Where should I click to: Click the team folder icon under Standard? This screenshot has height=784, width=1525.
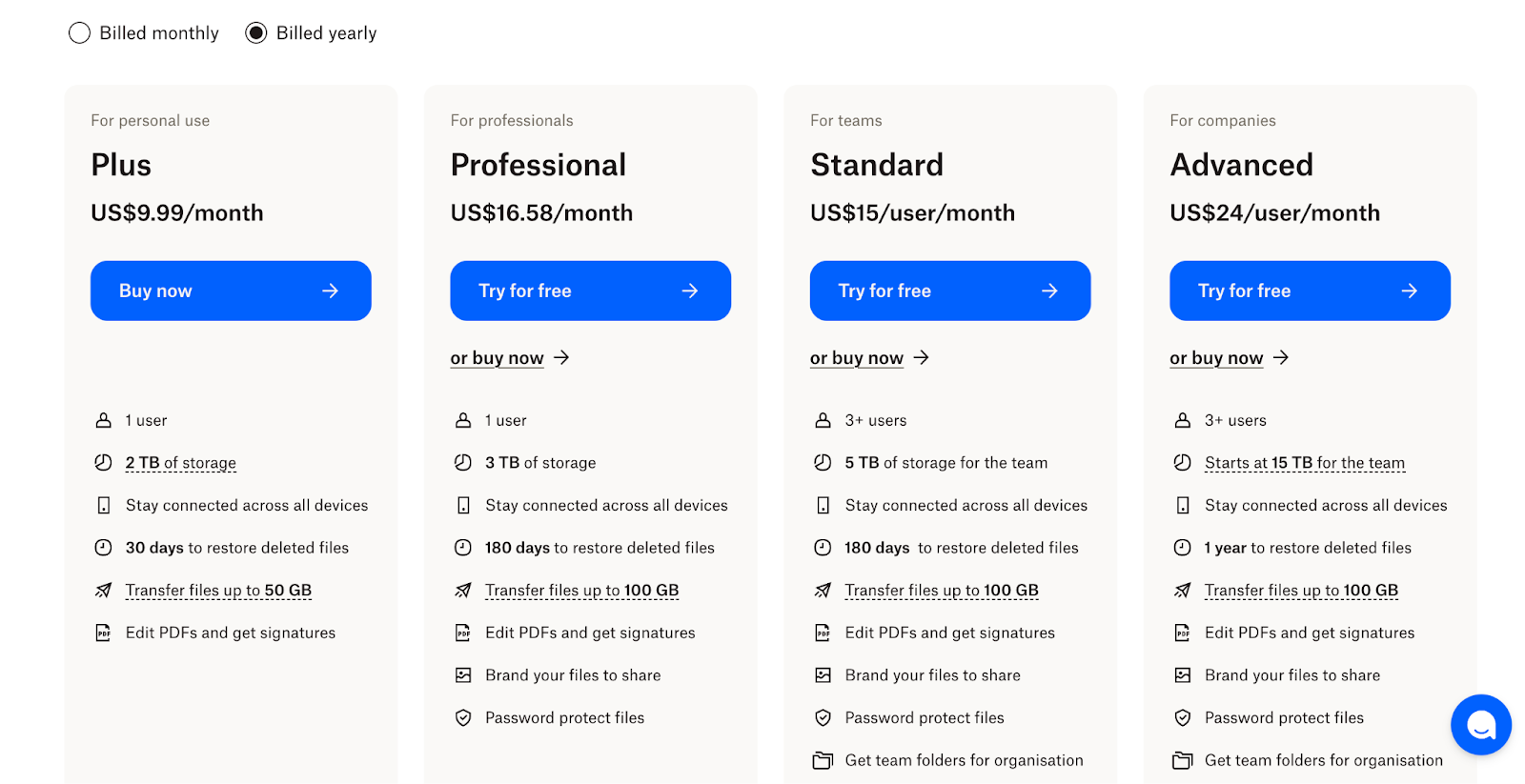(823, 760)
